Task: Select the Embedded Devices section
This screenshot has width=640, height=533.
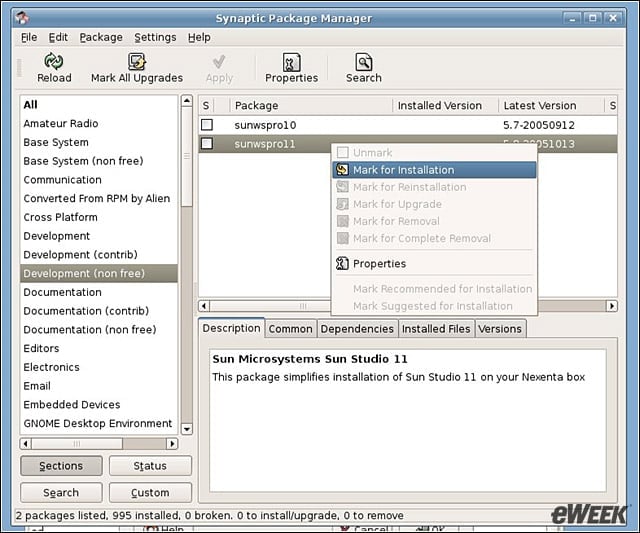Action: pyautogui.click(x=99, y=405)
